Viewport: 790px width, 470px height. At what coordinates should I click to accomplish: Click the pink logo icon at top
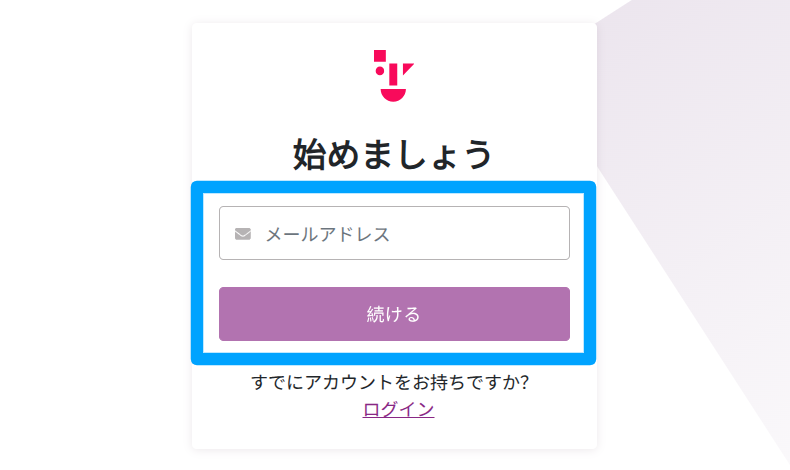[x=393, y=75]
